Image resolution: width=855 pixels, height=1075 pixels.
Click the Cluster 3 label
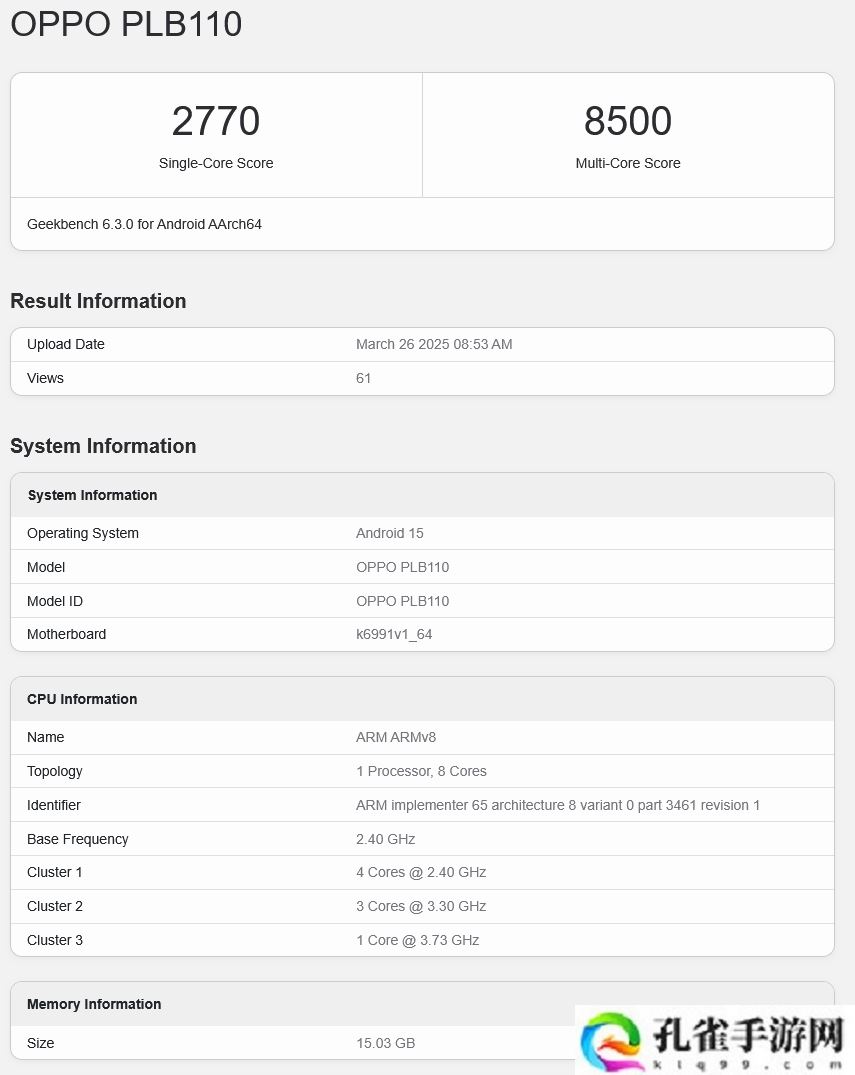pyautogui.click(x=55, y=940)
